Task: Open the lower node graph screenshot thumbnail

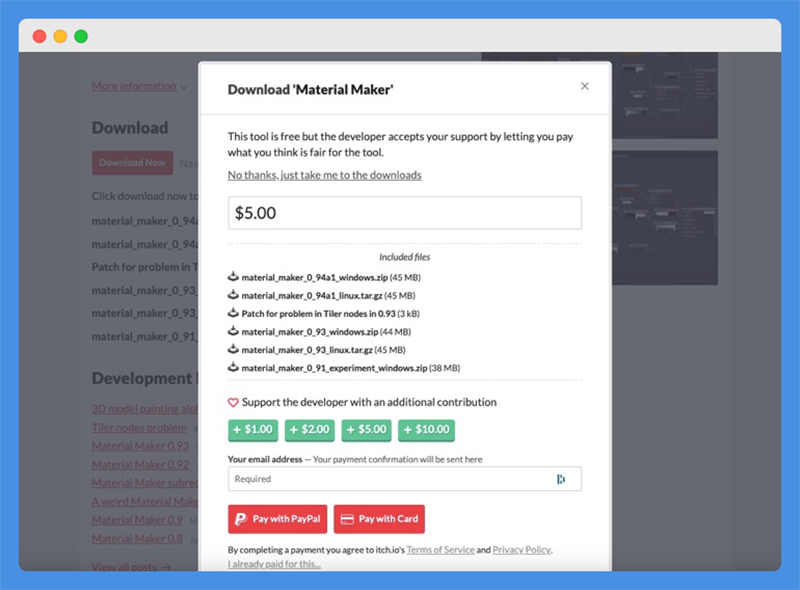Action: pos(665,218)
